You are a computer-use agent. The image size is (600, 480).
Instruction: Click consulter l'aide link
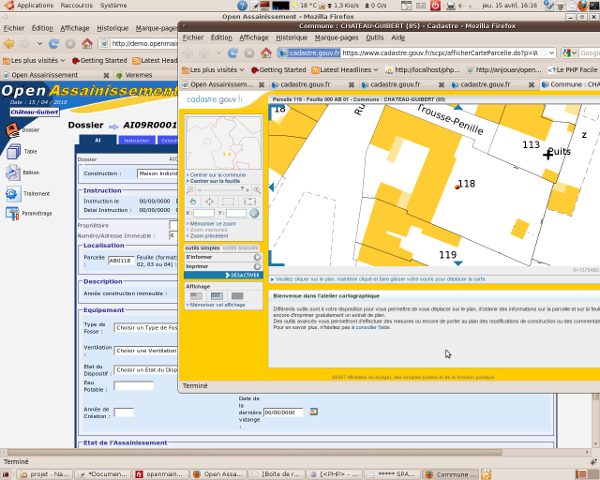tap(373, 327)
